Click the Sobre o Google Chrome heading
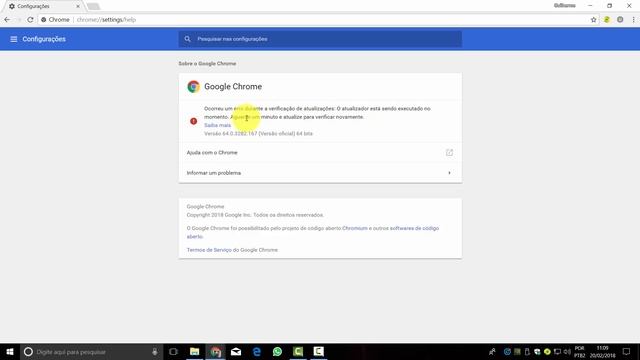Viewport: 640px width, 360px height. (207, 64)
